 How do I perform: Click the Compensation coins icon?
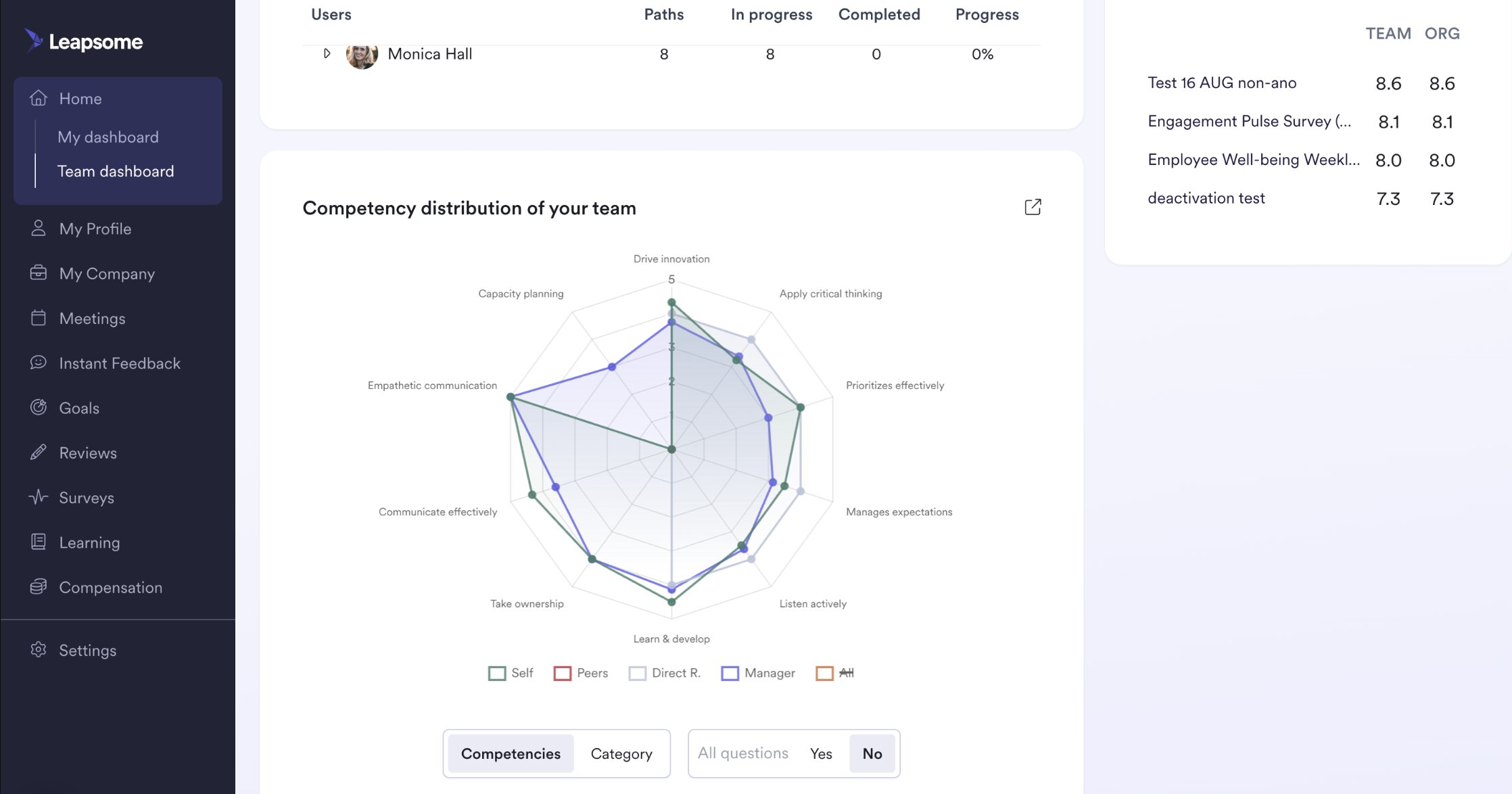[x=39, y=586]
